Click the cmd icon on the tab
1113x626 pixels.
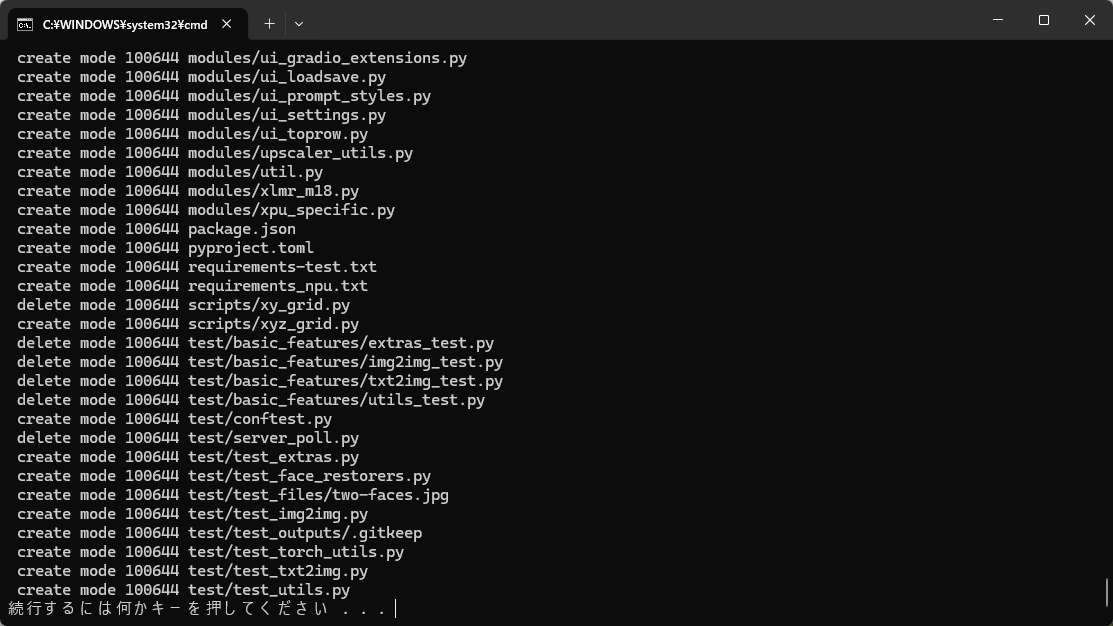pyautogui.click(x=25, y=25)
